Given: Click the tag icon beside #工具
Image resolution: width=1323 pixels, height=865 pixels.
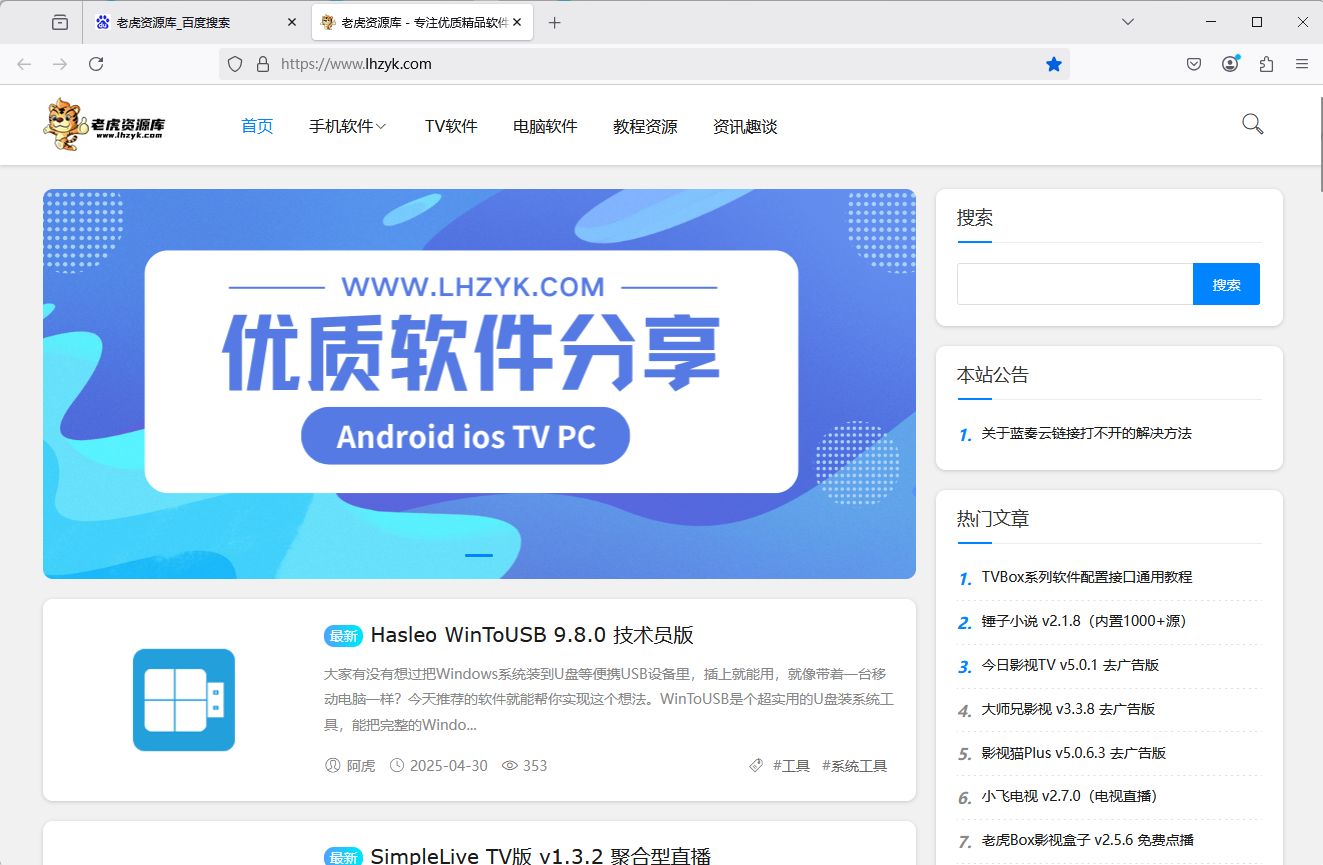Looking at the screenshot, I should pyautogui.click(x=756, y=766).
